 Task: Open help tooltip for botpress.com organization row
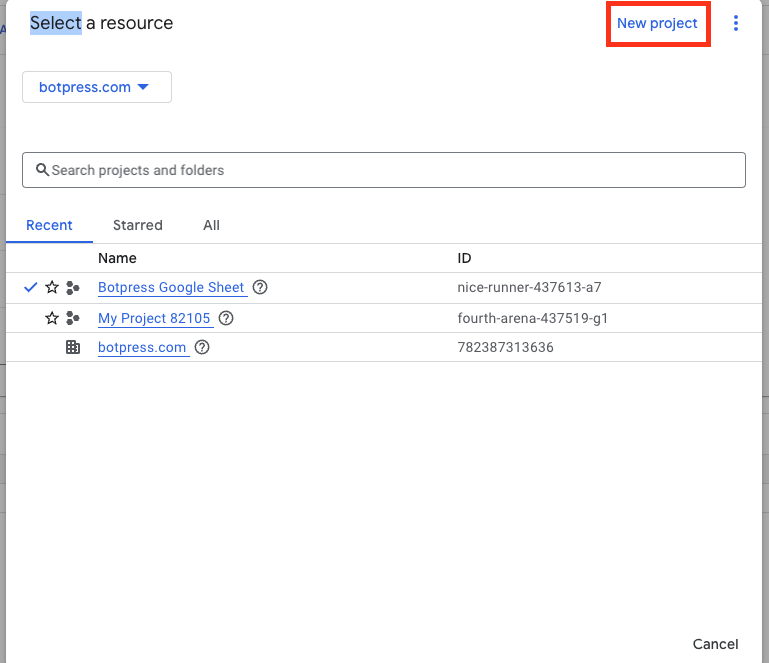(202, 347)
